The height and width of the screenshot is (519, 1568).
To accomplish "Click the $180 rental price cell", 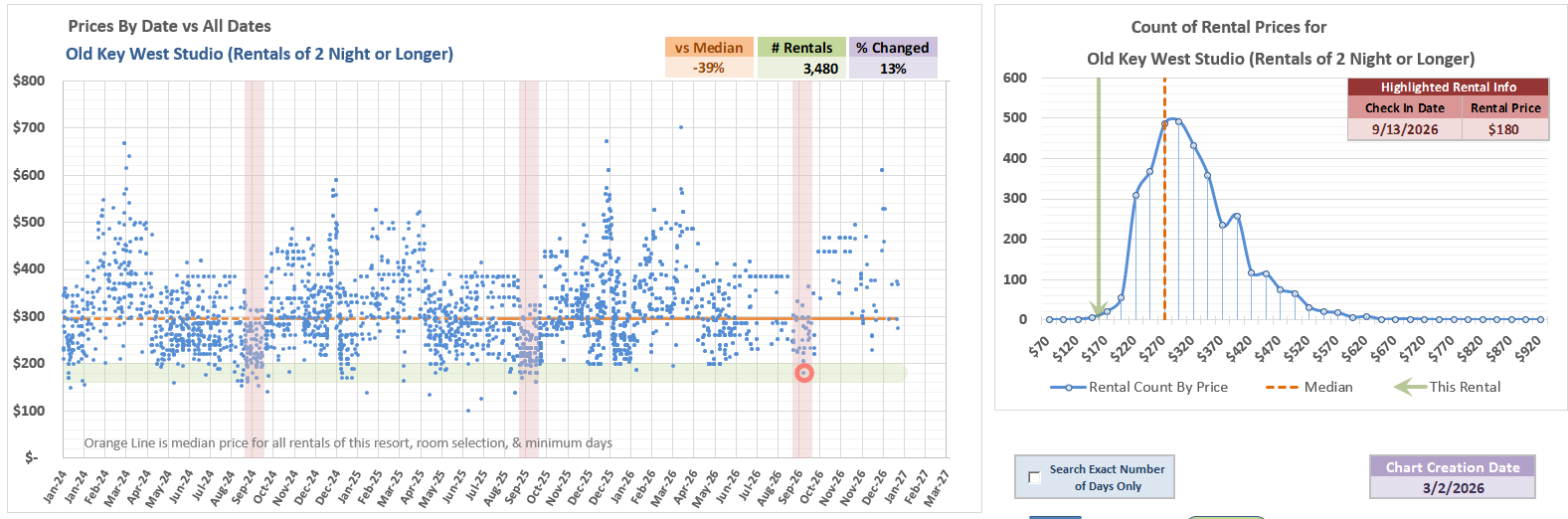I will 1503,129.
